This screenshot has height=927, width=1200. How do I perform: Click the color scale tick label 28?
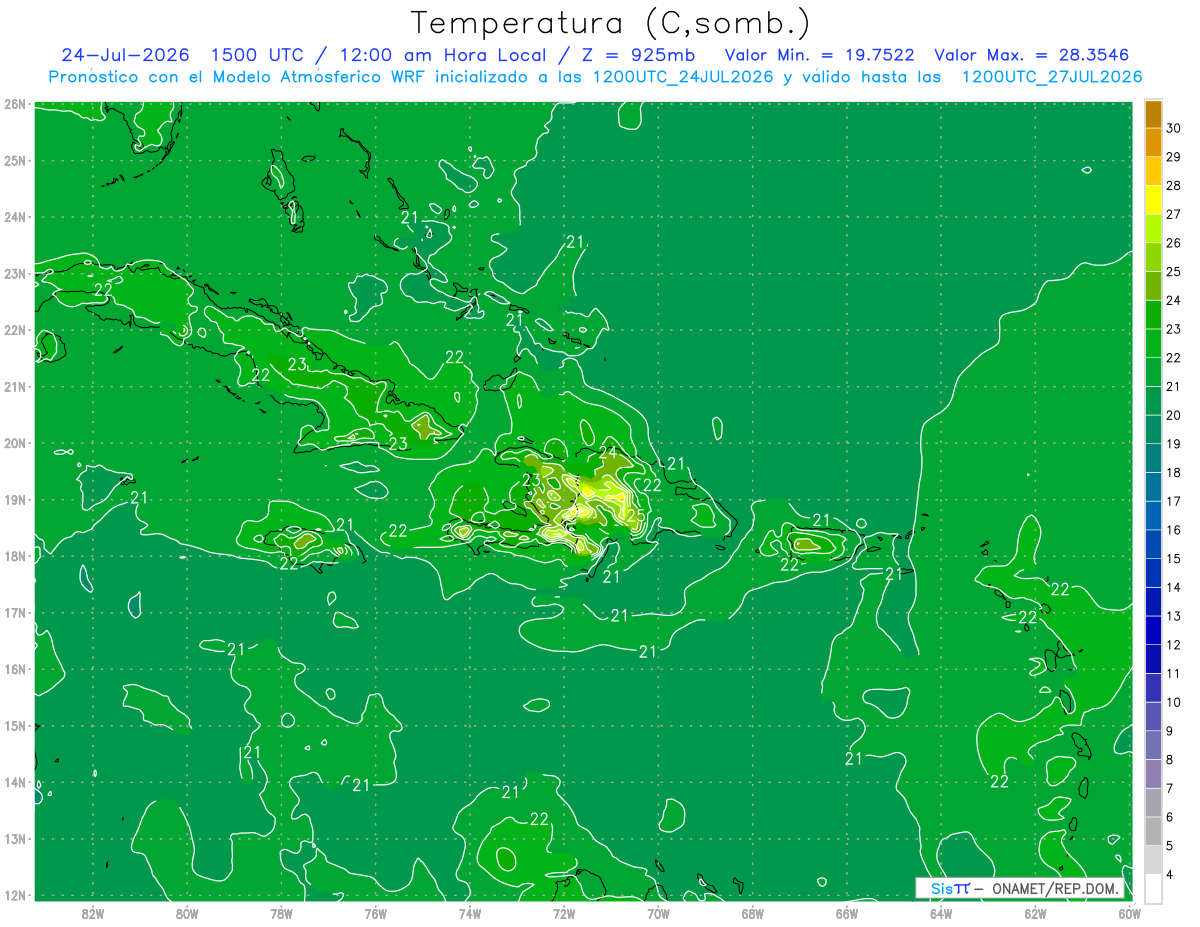pyautogui.click(x=1173, y=185)
